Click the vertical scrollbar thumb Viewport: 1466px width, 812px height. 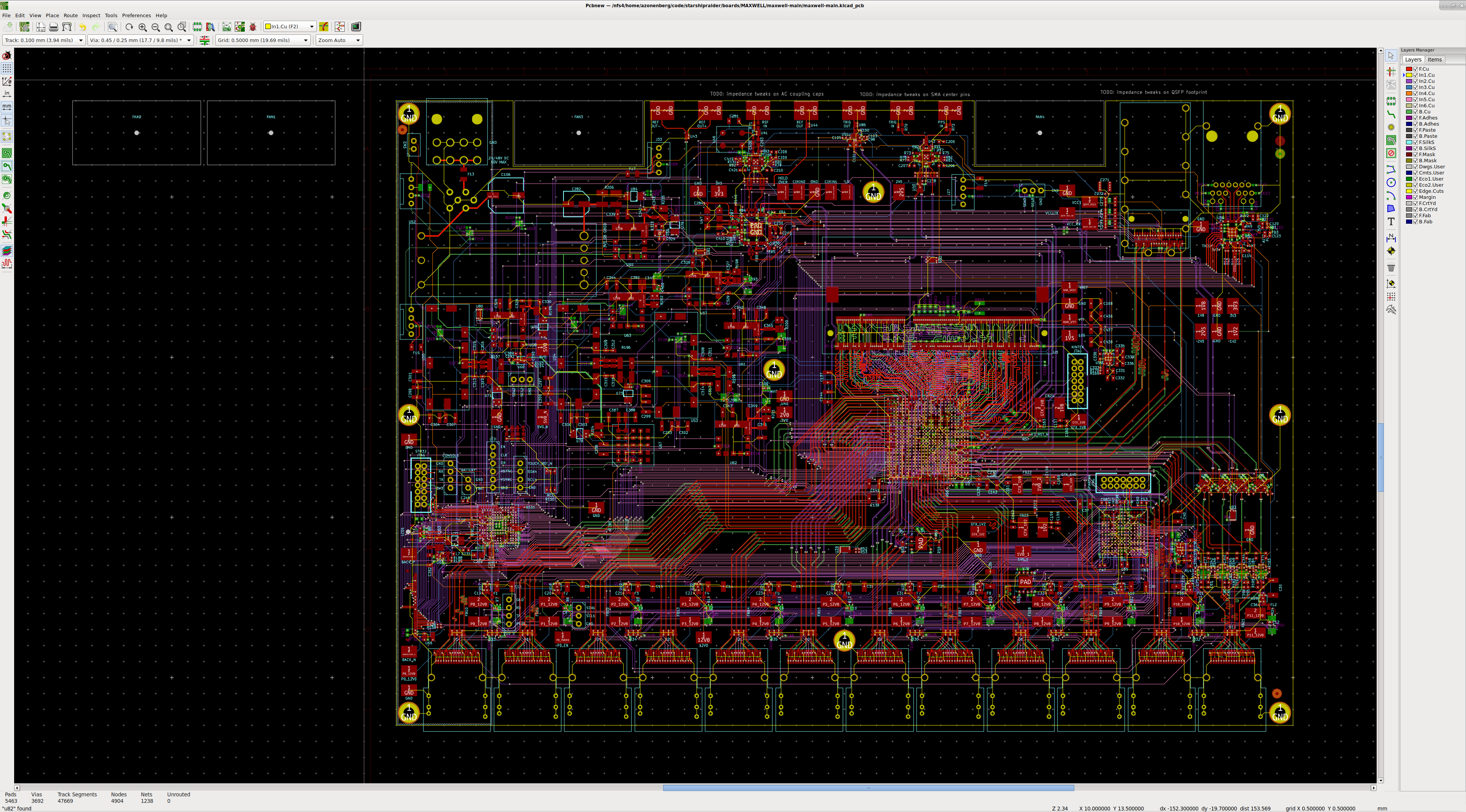(x=1380, y=457)
